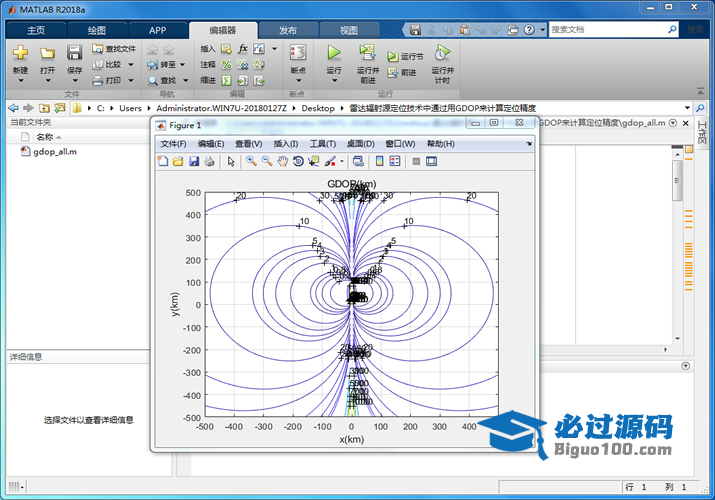This screenshot has height=500, width=715.
Task: Toggle the insert legend button in Figure 1
Action: [395, 161]
